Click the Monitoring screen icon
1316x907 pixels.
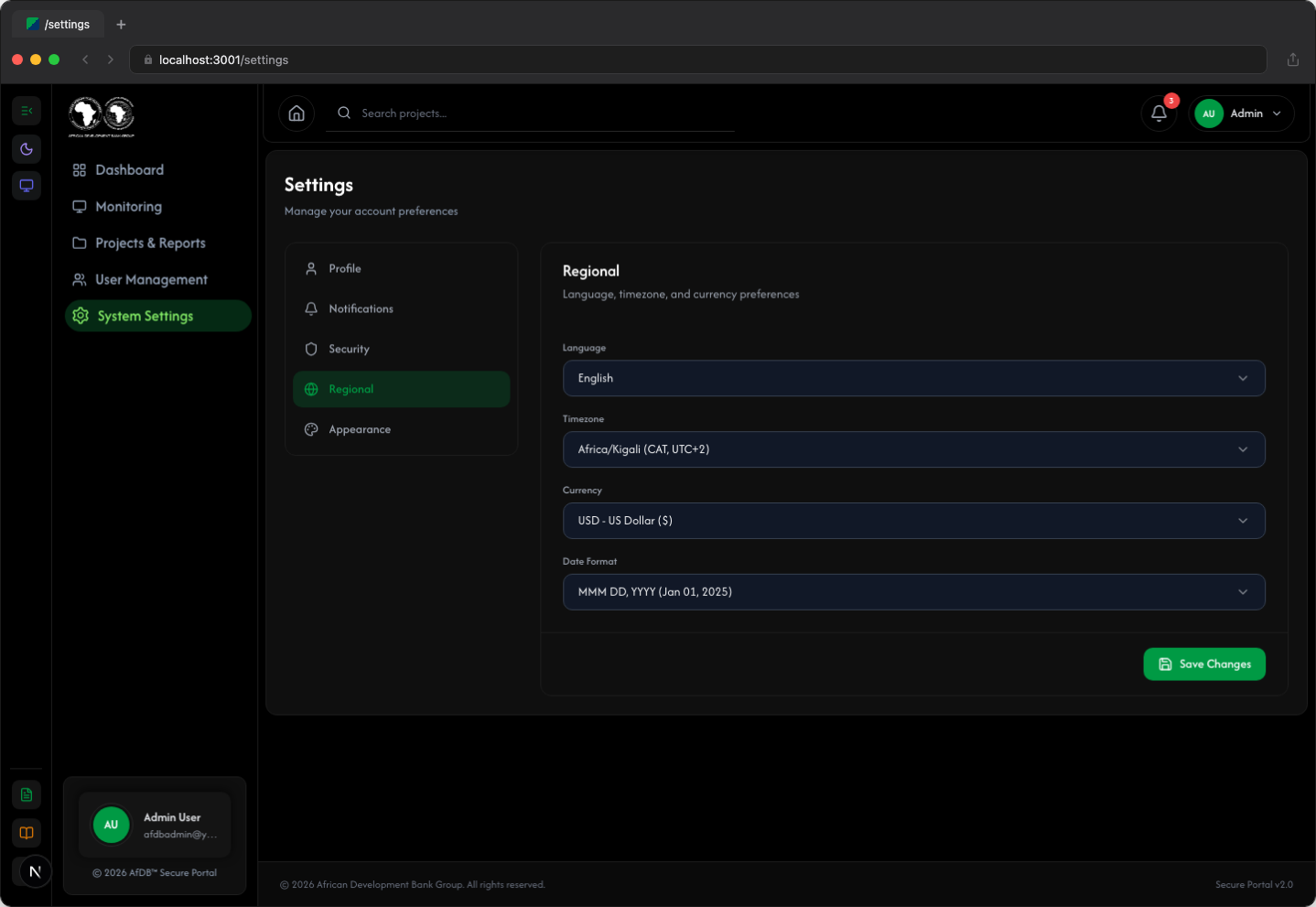coord(80,207)
